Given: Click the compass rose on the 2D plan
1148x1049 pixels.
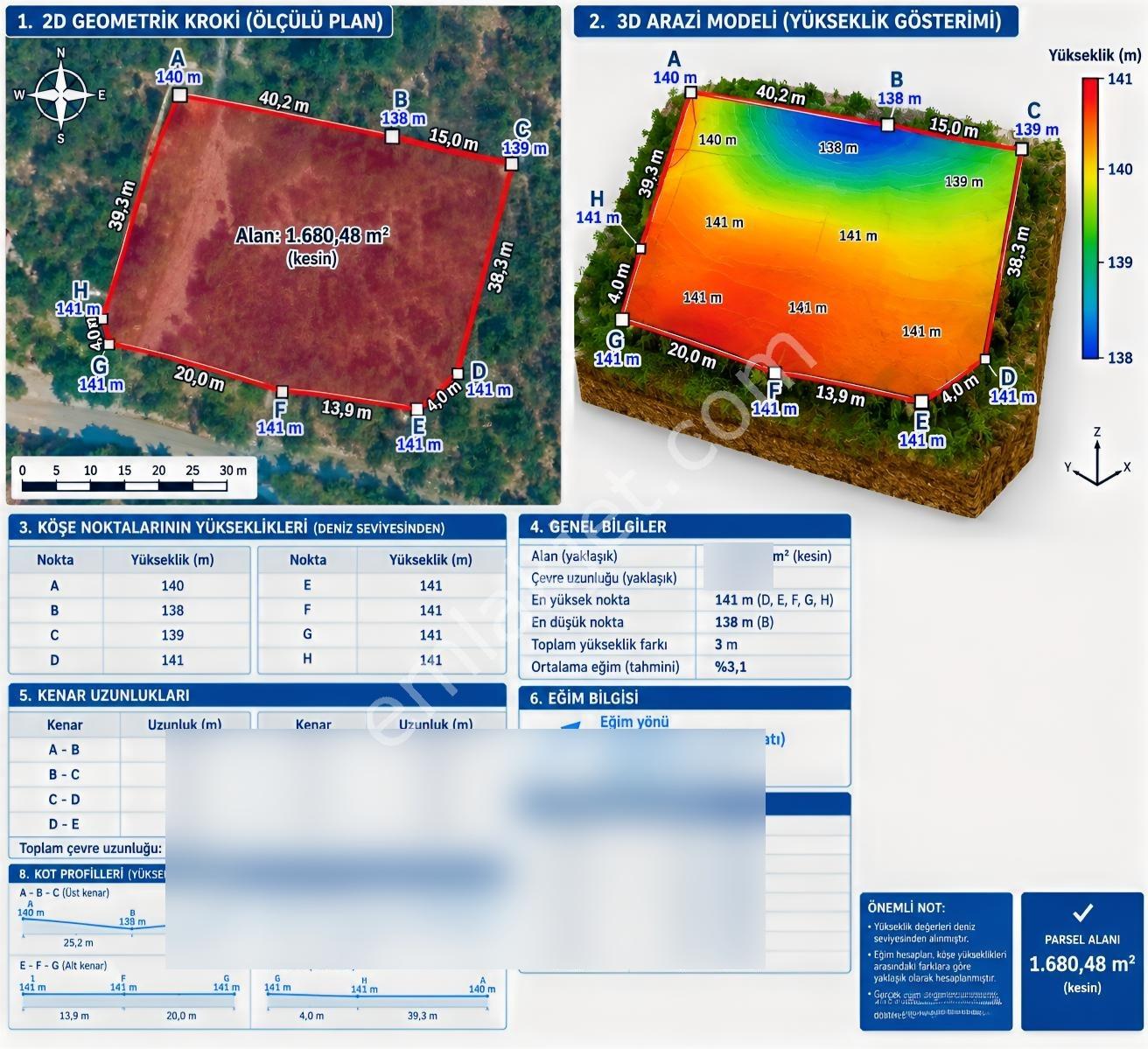Looking at the screenshot, I should [60, 94].
